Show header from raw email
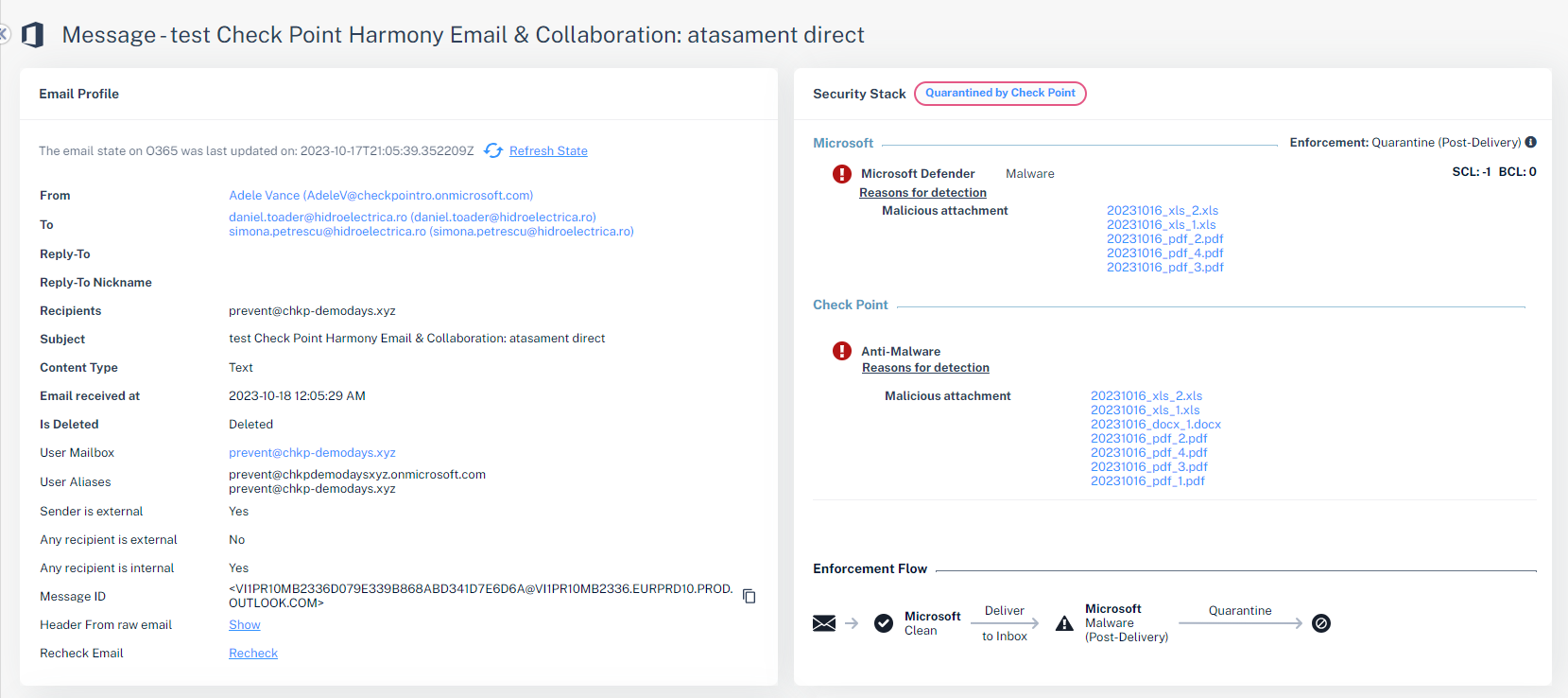This screenshot has height=698, width=1568. click(244, 624)
